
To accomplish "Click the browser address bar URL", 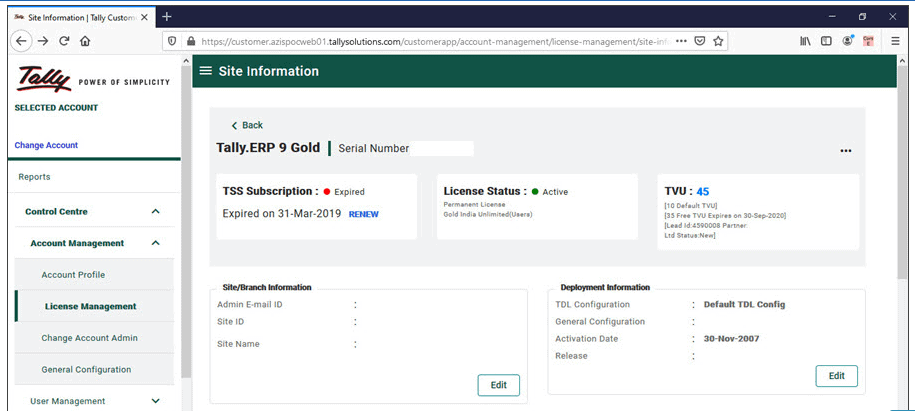I will (x=430, y=41).
